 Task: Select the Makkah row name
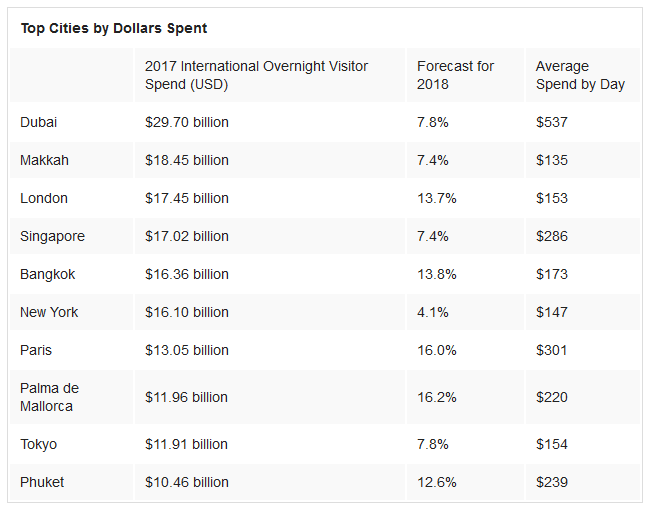click(x=44, y=160)
